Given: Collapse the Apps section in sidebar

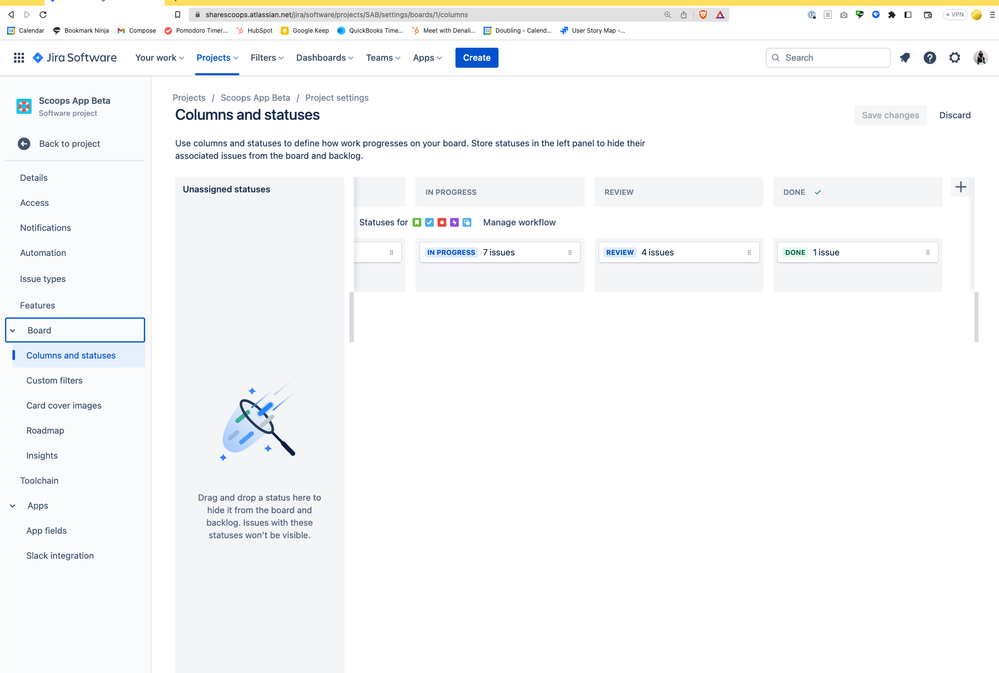Looking at the screenshot, I should [13, 506].
